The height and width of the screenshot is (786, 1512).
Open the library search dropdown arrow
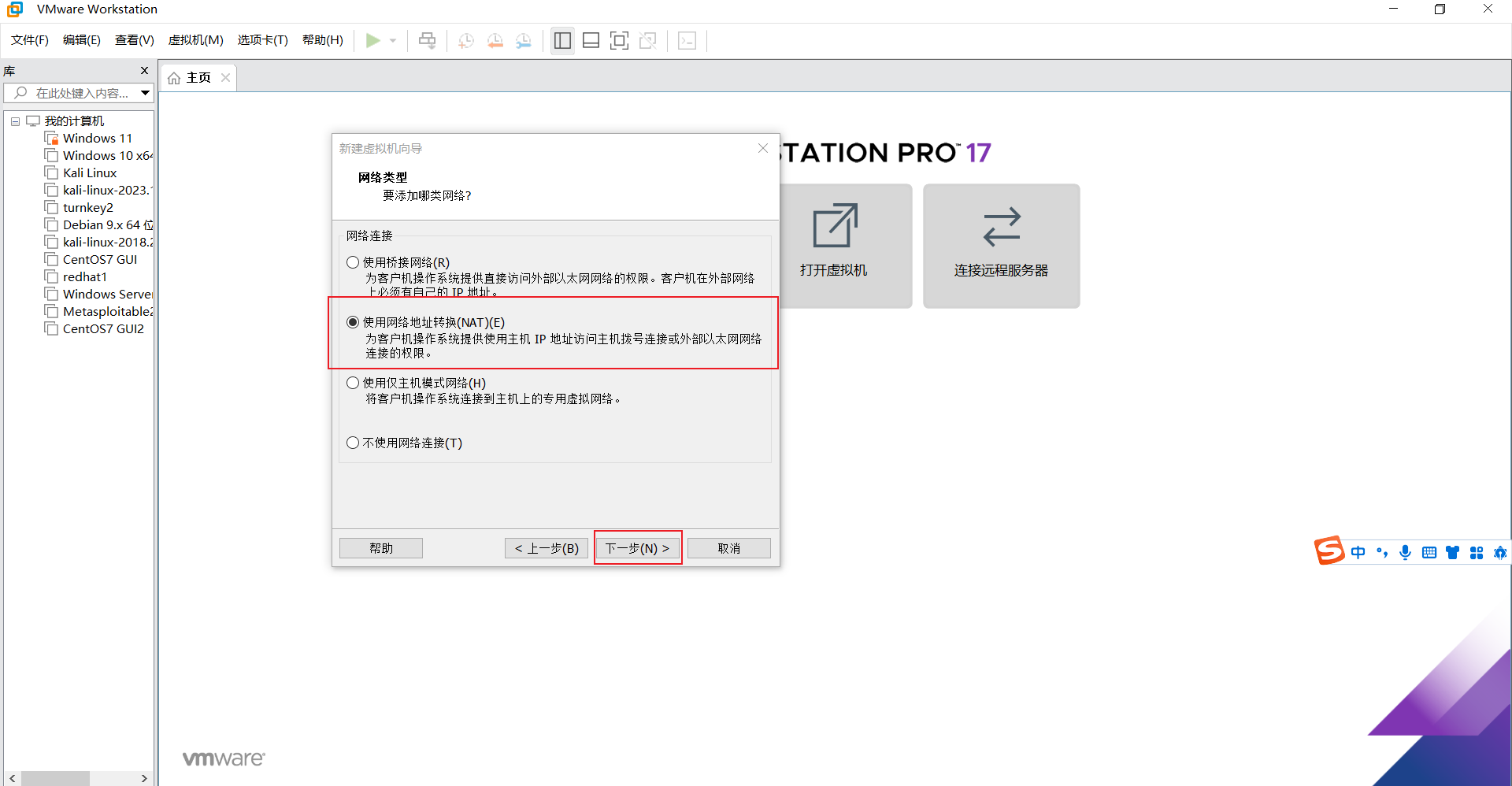click(x=145, y=93)
